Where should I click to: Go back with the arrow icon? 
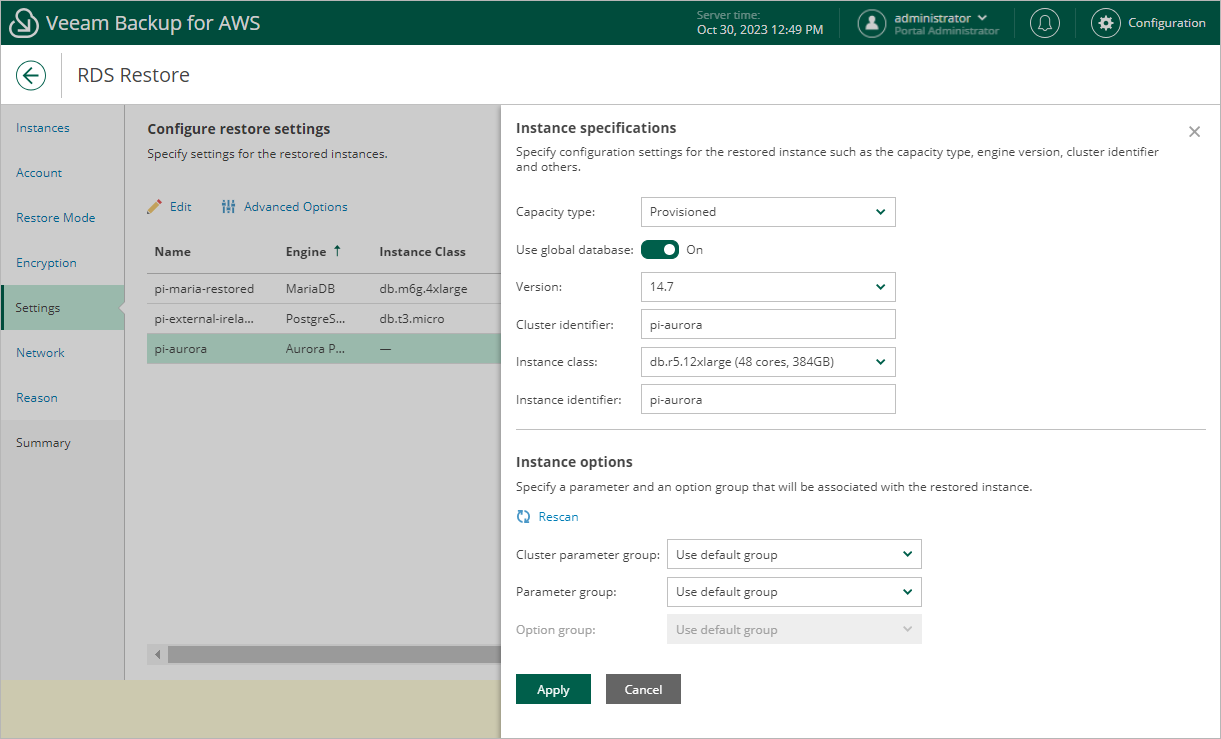click(31, 75)
